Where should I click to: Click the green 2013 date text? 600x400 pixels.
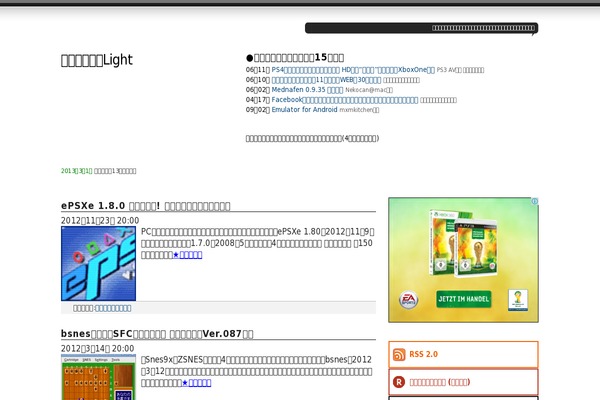(77, 171)
